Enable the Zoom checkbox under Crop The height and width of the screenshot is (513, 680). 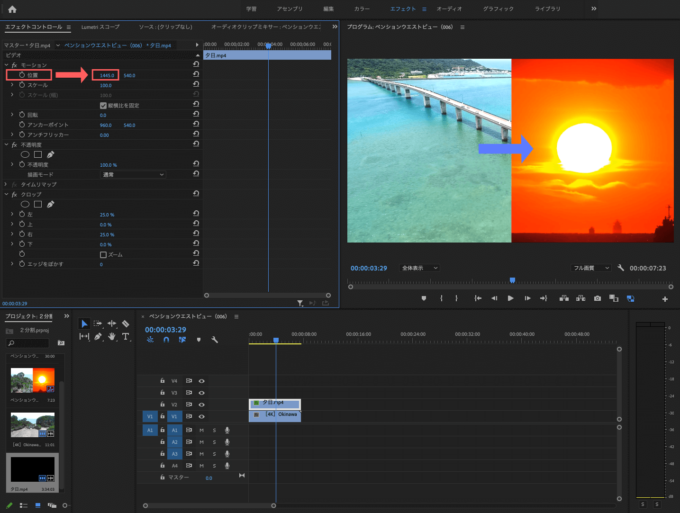pyautogui.click(x=103, y=255)
